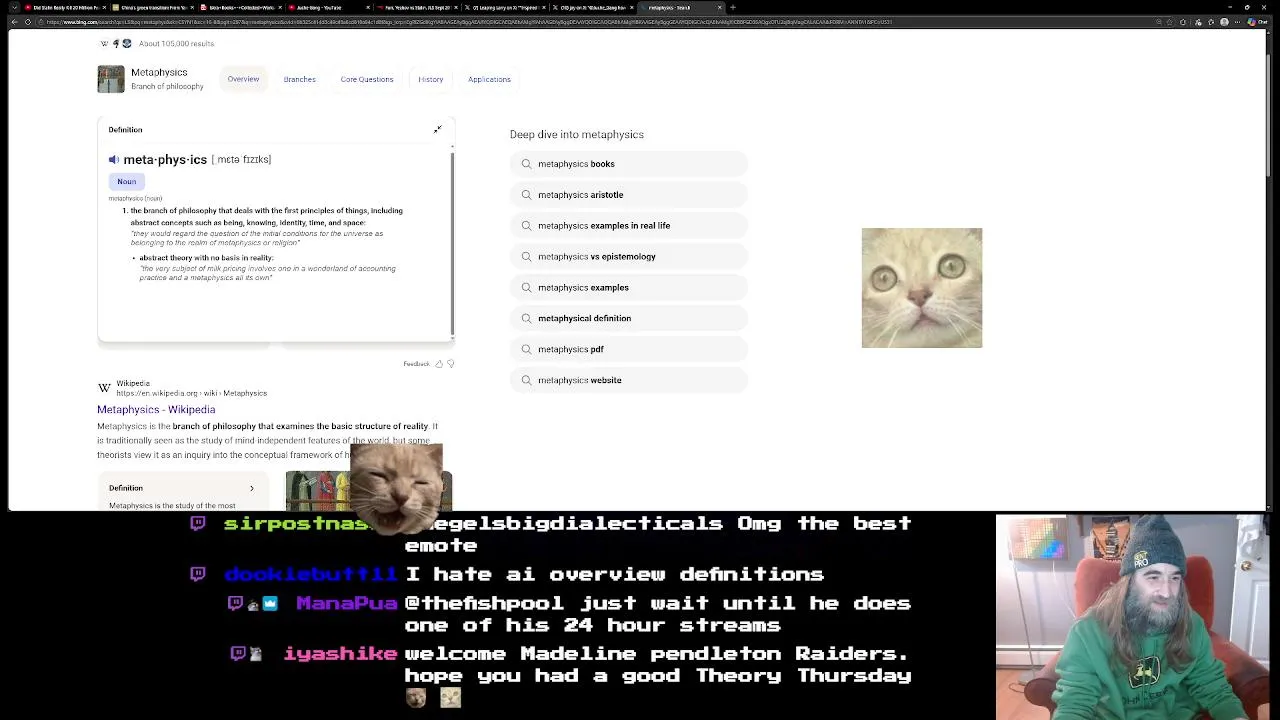Open browser settings and more menu
This screenshot has height=720, width=1280.
click(1237, 21)
